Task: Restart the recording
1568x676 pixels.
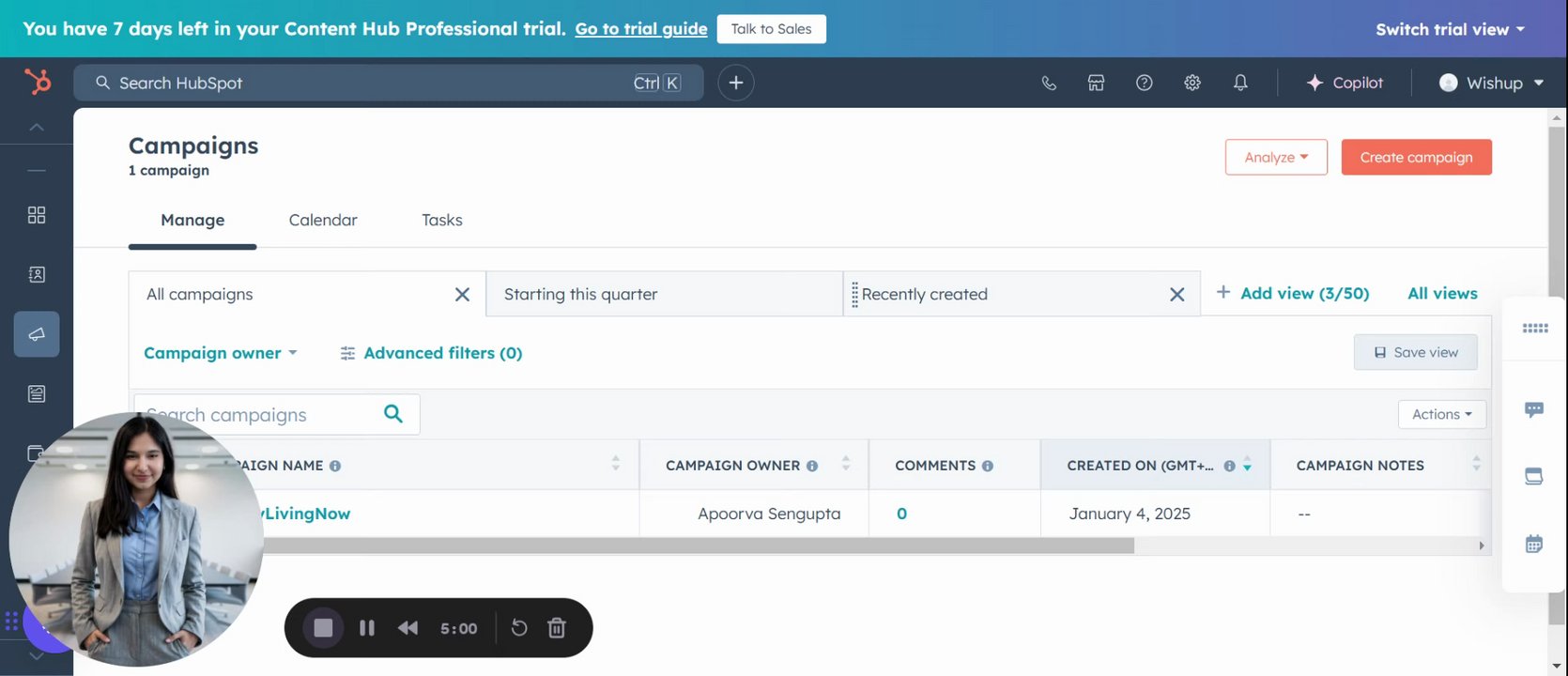Action: (x=519, y=627)
